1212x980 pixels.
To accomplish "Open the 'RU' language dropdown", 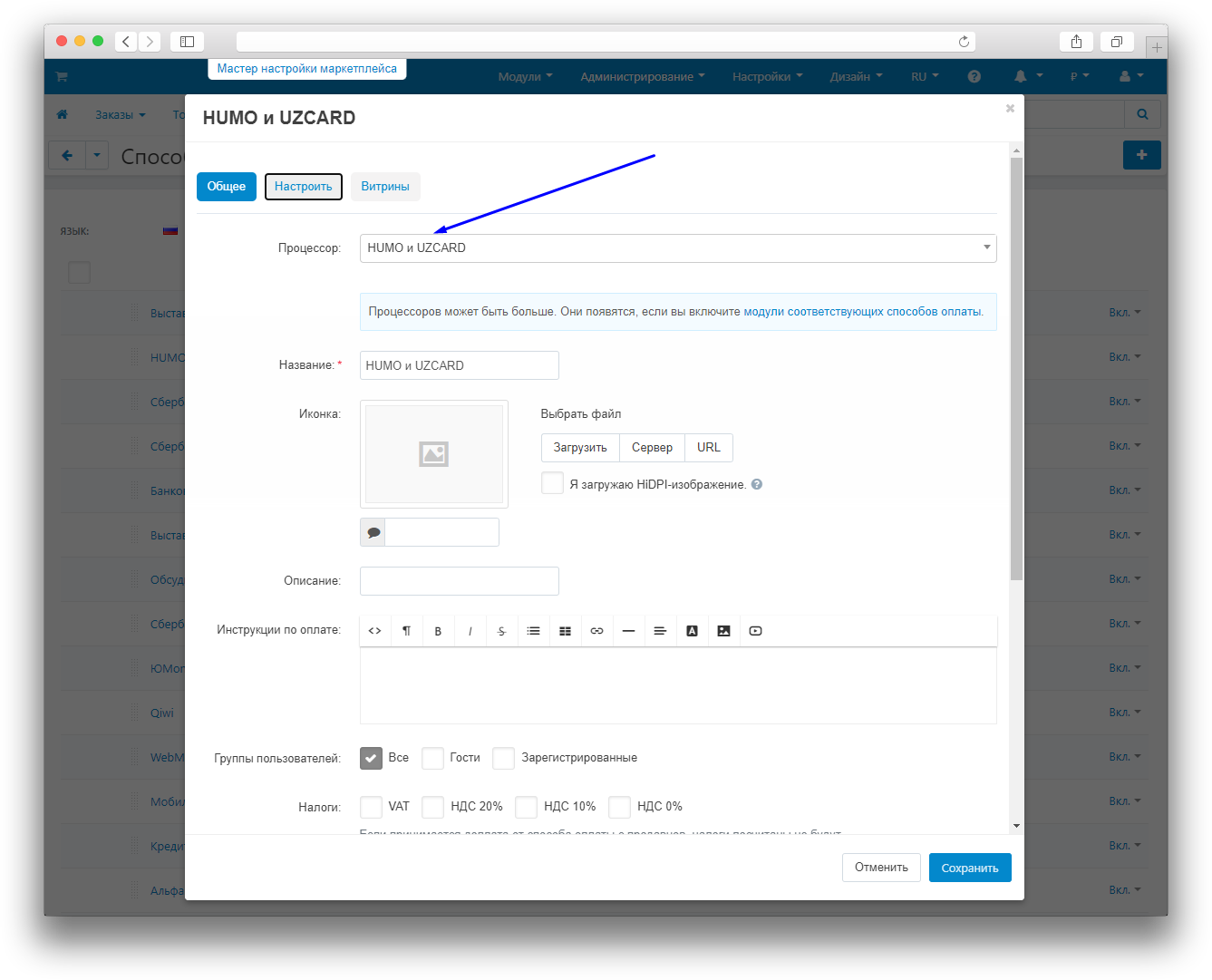I will (x=925, y=77).
